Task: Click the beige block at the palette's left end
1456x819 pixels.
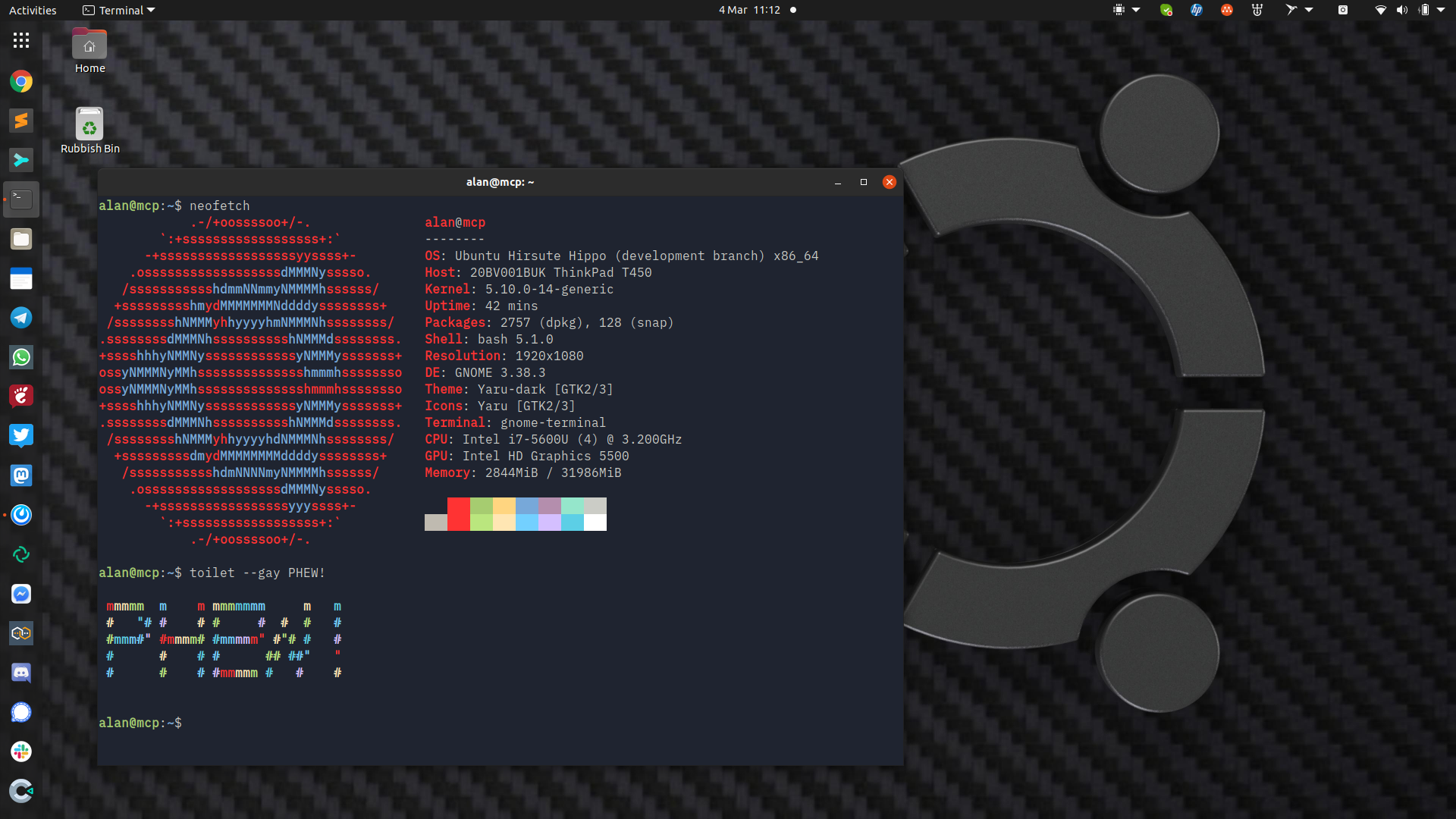Action: click(x=436, y=522)
